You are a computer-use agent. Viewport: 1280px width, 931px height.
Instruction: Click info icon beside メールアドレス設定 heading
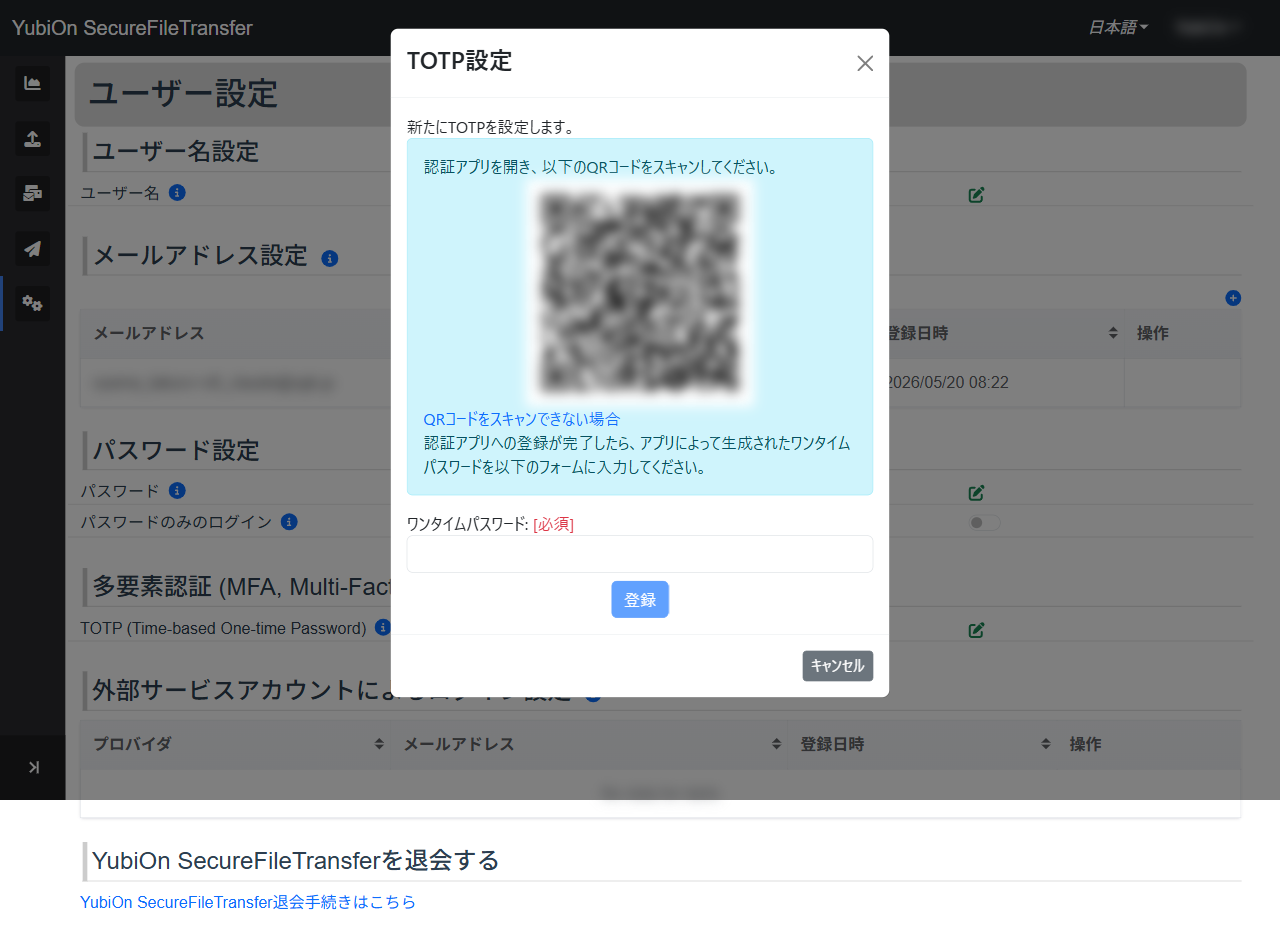pyautogui.click(x=330, y=258)
